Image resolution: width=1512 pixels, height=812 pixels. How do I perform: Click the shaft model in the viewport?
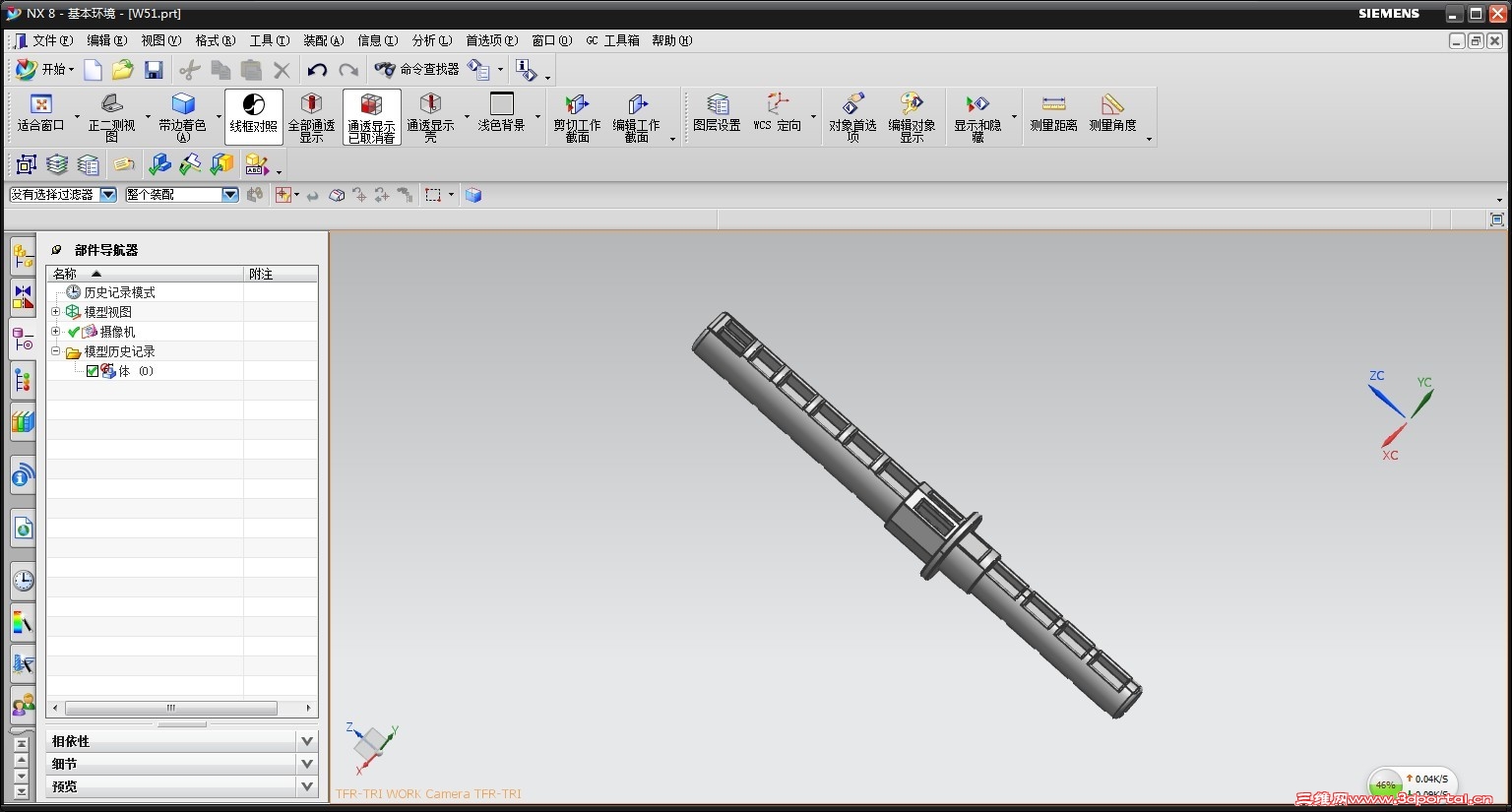[x=916, y=515]
